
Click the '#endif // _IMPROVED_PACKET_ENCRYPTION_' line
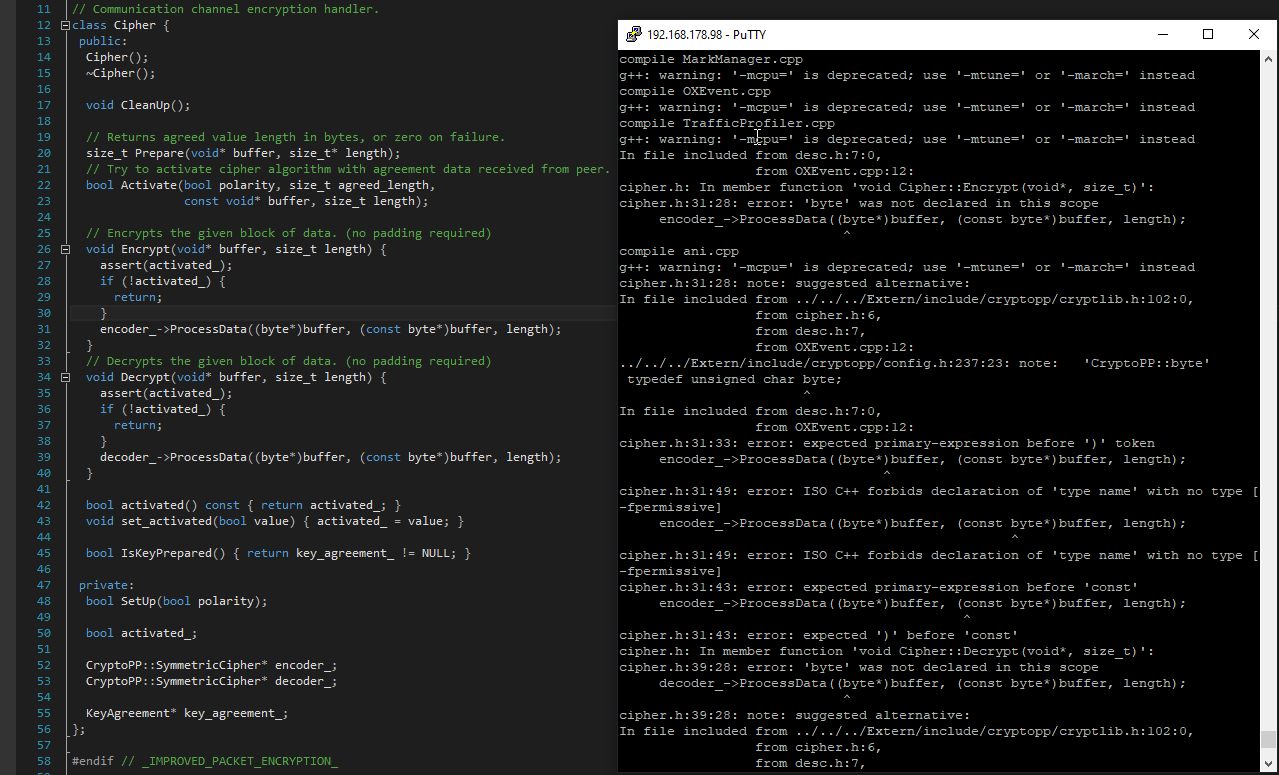click(205, 761)
